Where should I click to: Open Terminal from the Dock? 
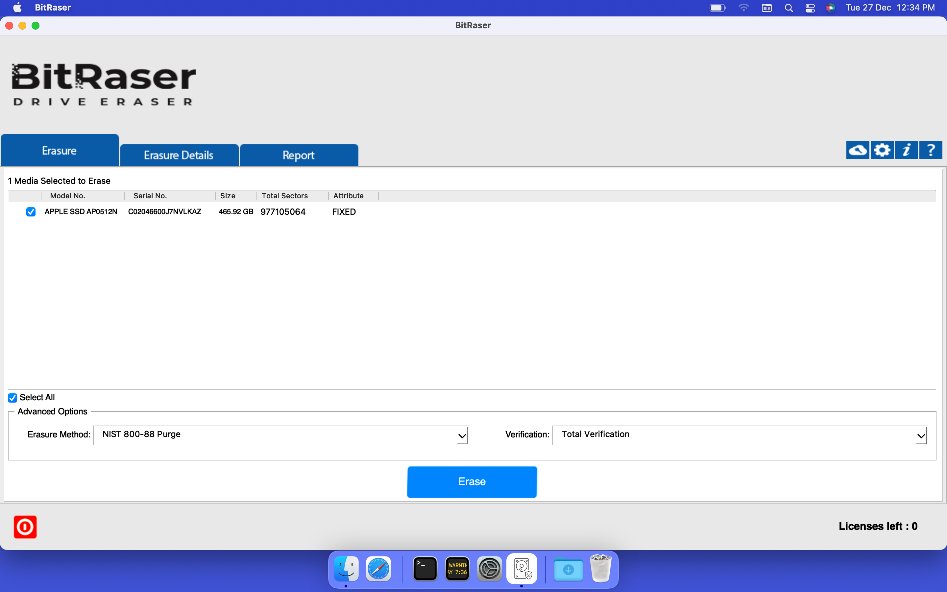click(x=425, y=568)
